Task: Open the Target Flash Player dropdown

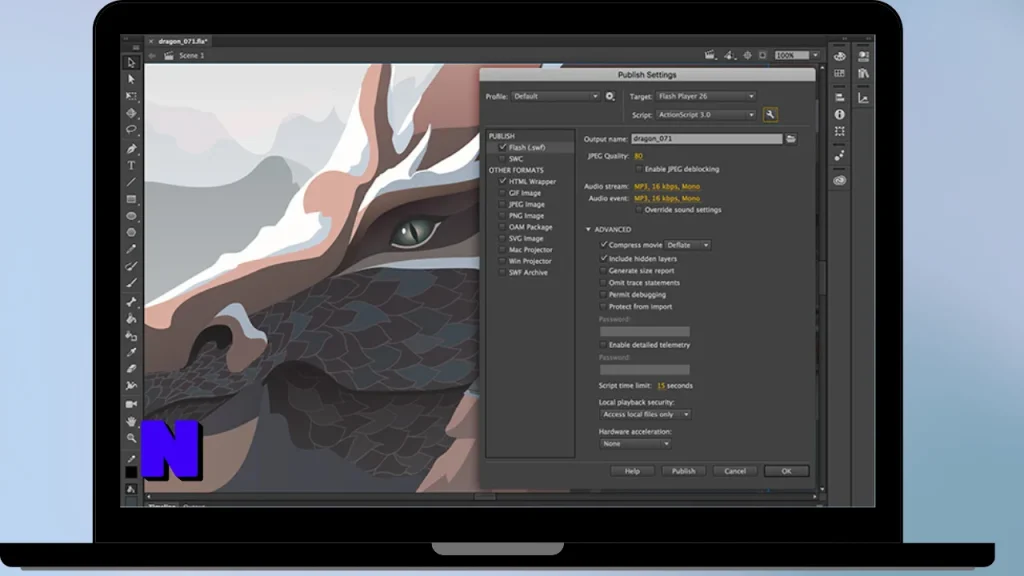Action: tap(706, 97)
